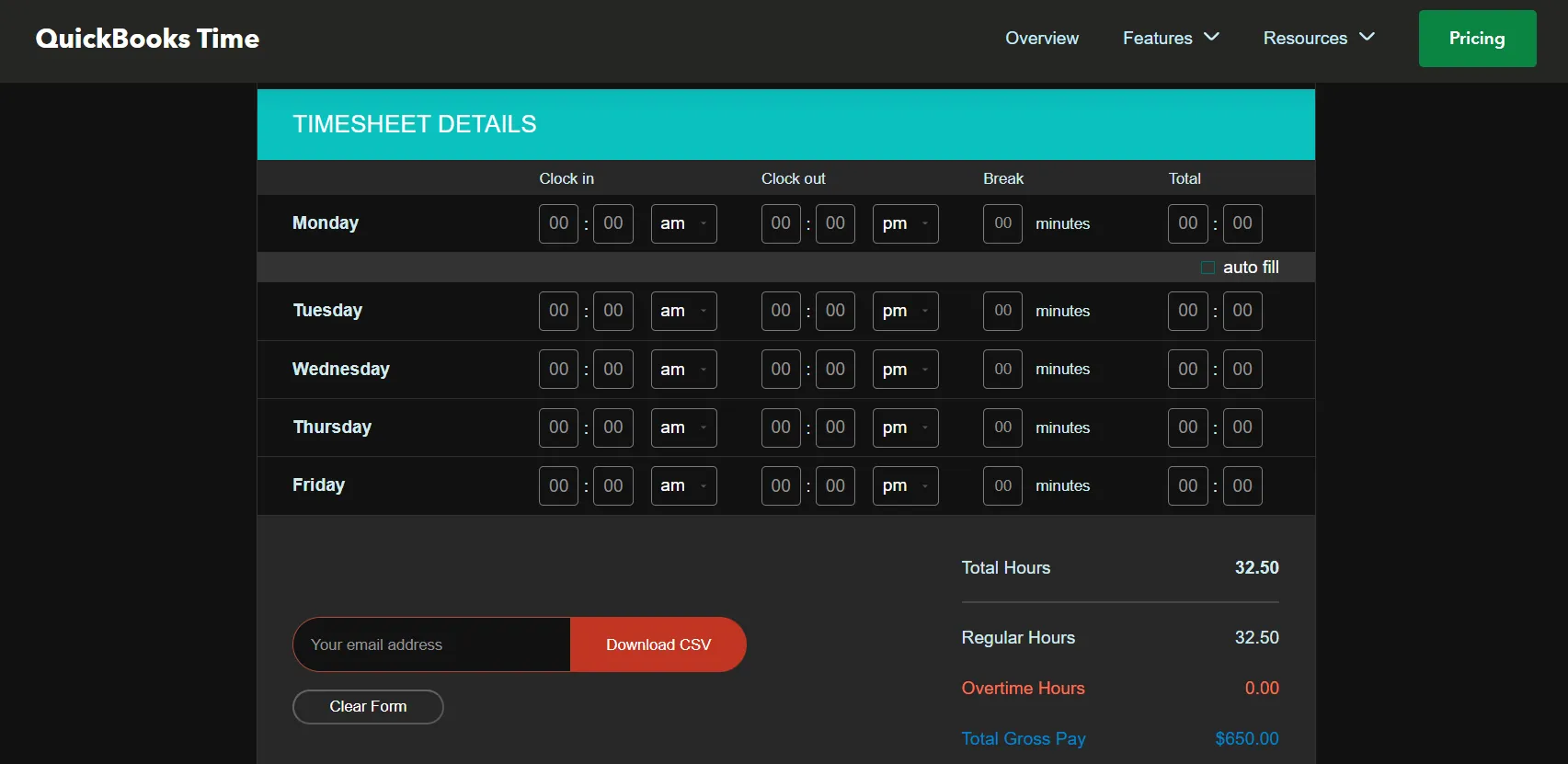Click the Clear Form button
The height and width of the screenshot is (764, 1568).
(x=368, y=707)
